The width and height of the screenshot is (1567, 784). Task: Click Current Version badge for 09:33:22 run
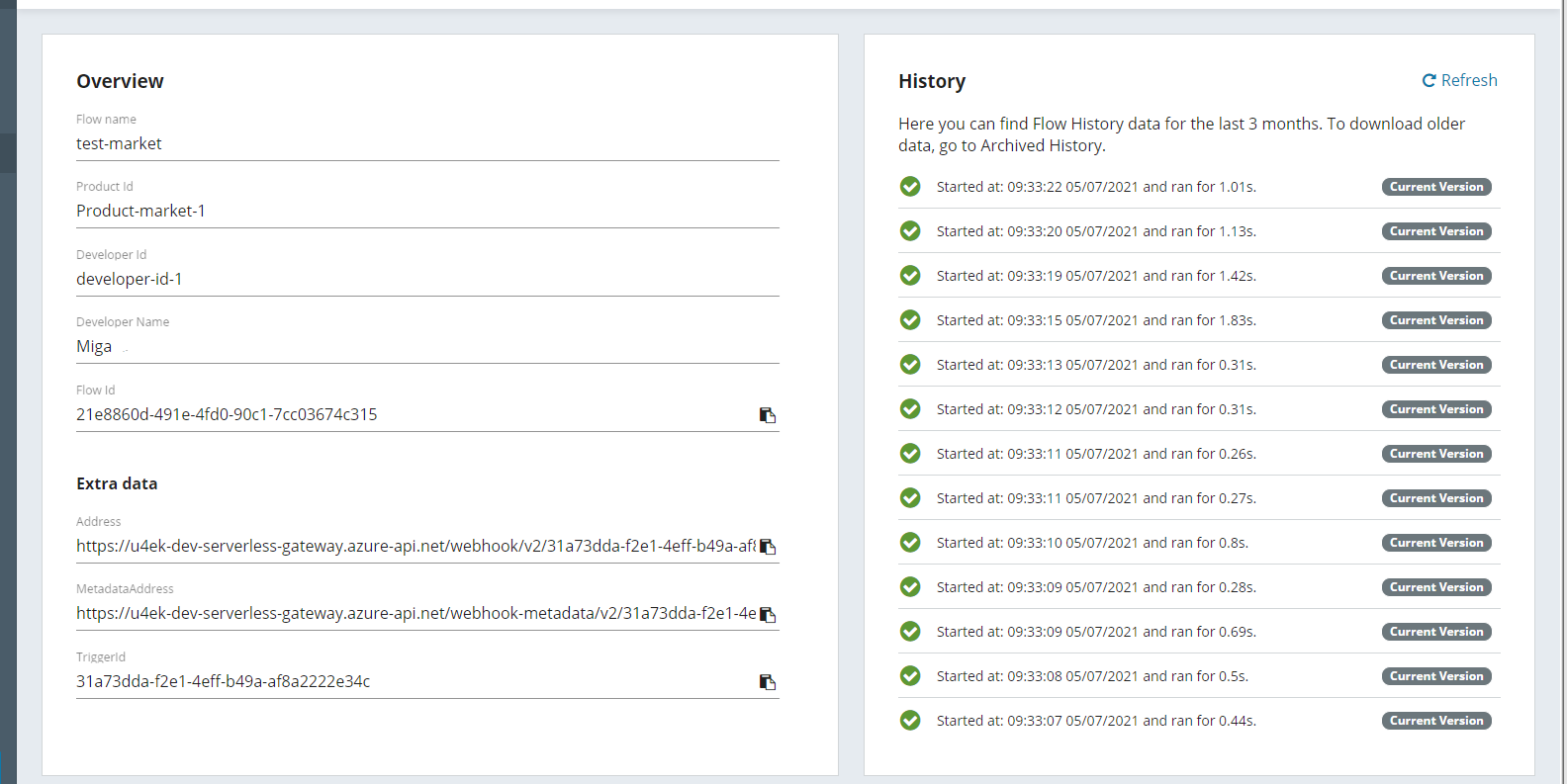coord(1436,187)
